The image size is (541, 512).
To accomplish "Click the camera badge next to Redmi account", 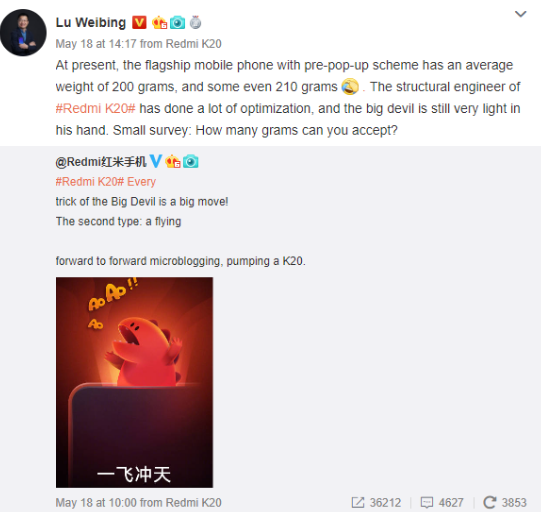I will point(190,161).
